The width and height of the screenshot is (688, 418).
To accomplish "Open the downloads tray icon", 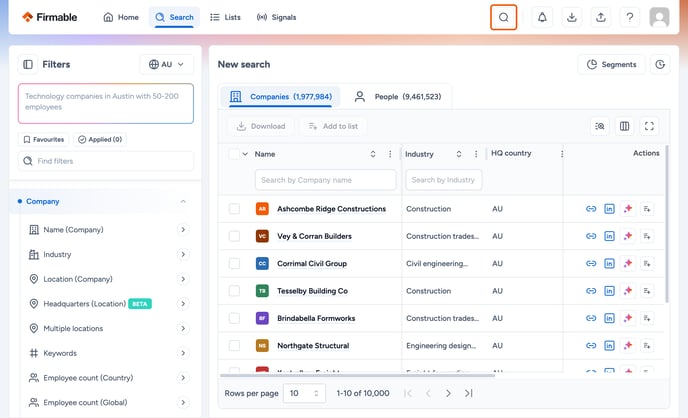I will [x=571, y=18].
